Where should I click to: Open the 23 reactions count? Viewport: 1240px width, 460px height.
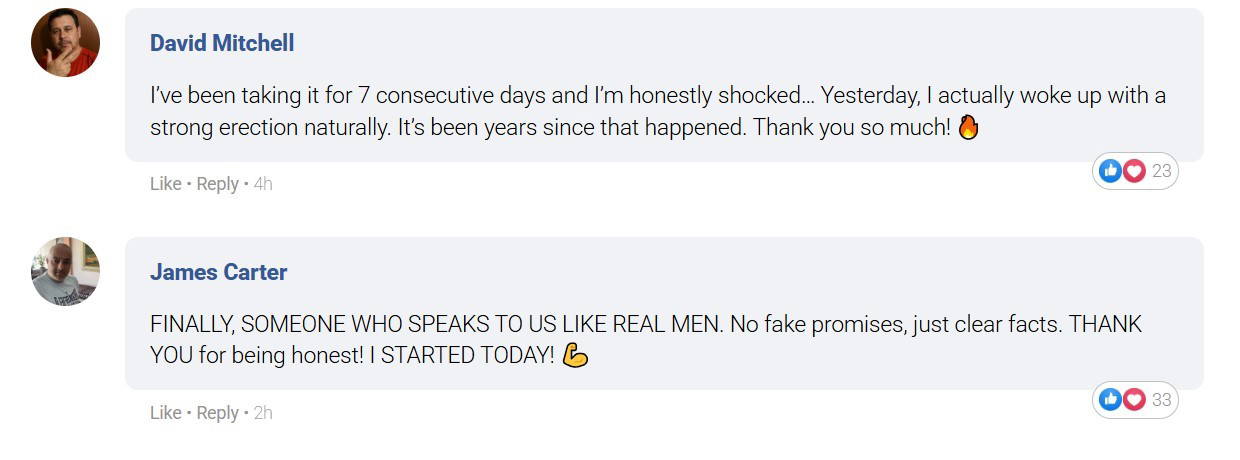pyautogui.click(x=1161, y=171)
